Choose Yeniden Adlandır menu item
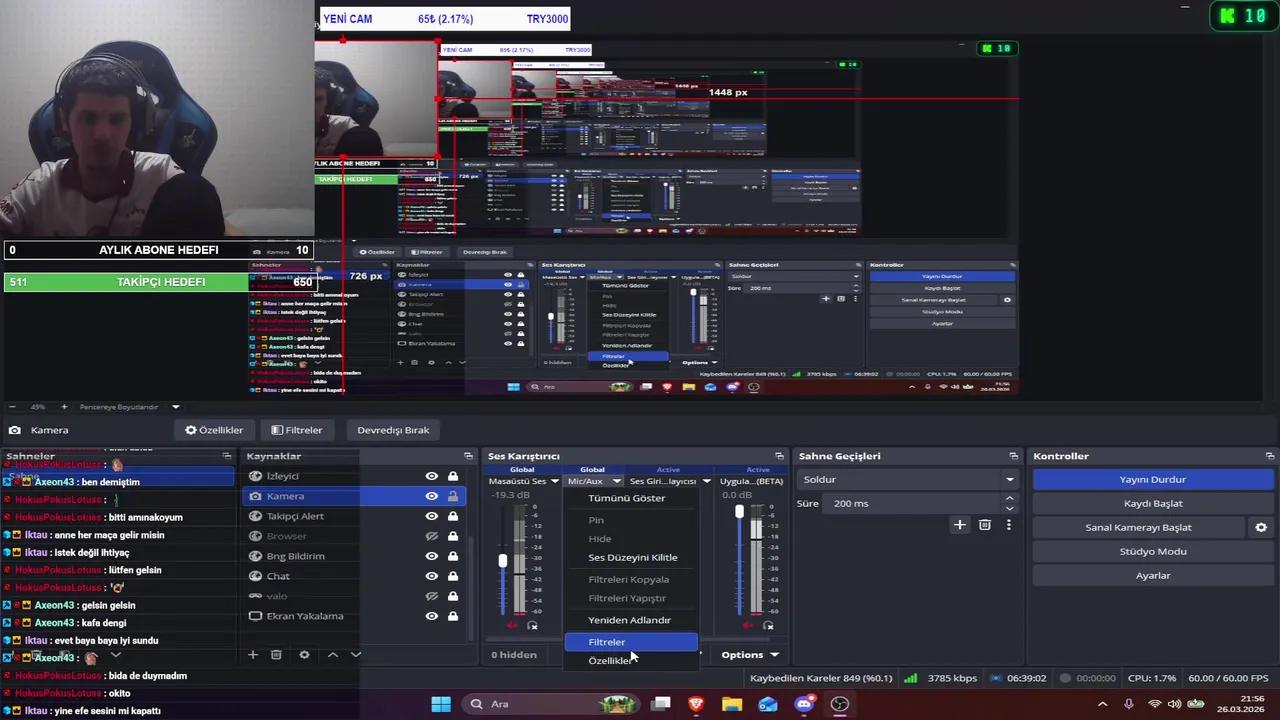Screen dimensions: 1280x720 point(630,620)
